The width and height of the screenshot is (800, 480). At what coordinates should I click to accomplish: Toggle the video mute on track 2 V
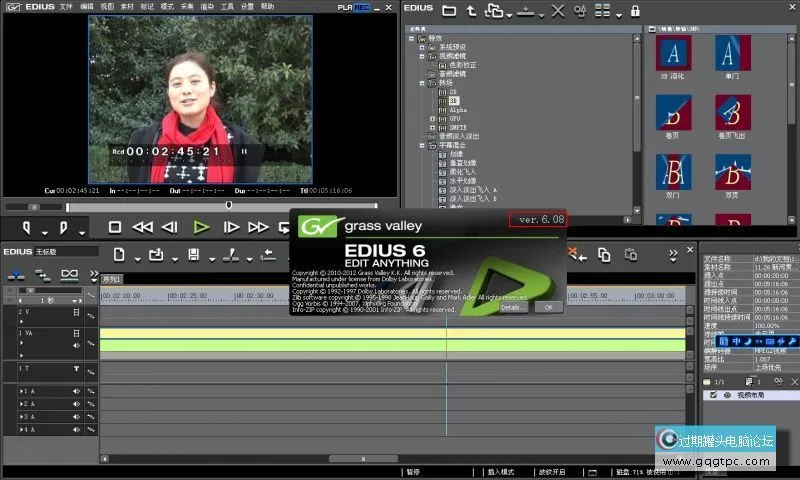[x=77, y=312]
